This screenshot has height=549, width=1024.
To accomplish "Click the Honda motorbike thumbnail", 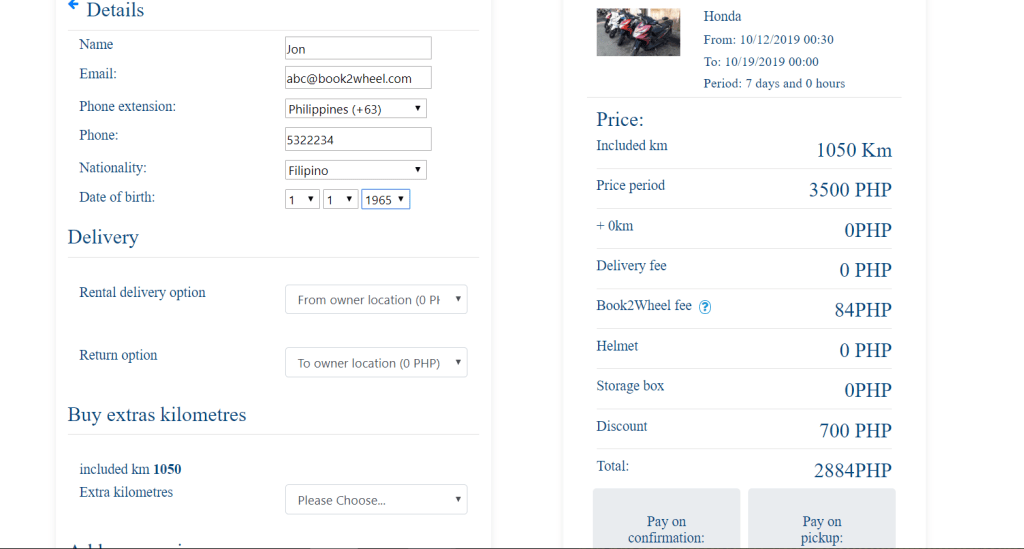I will tap(637, 32).
